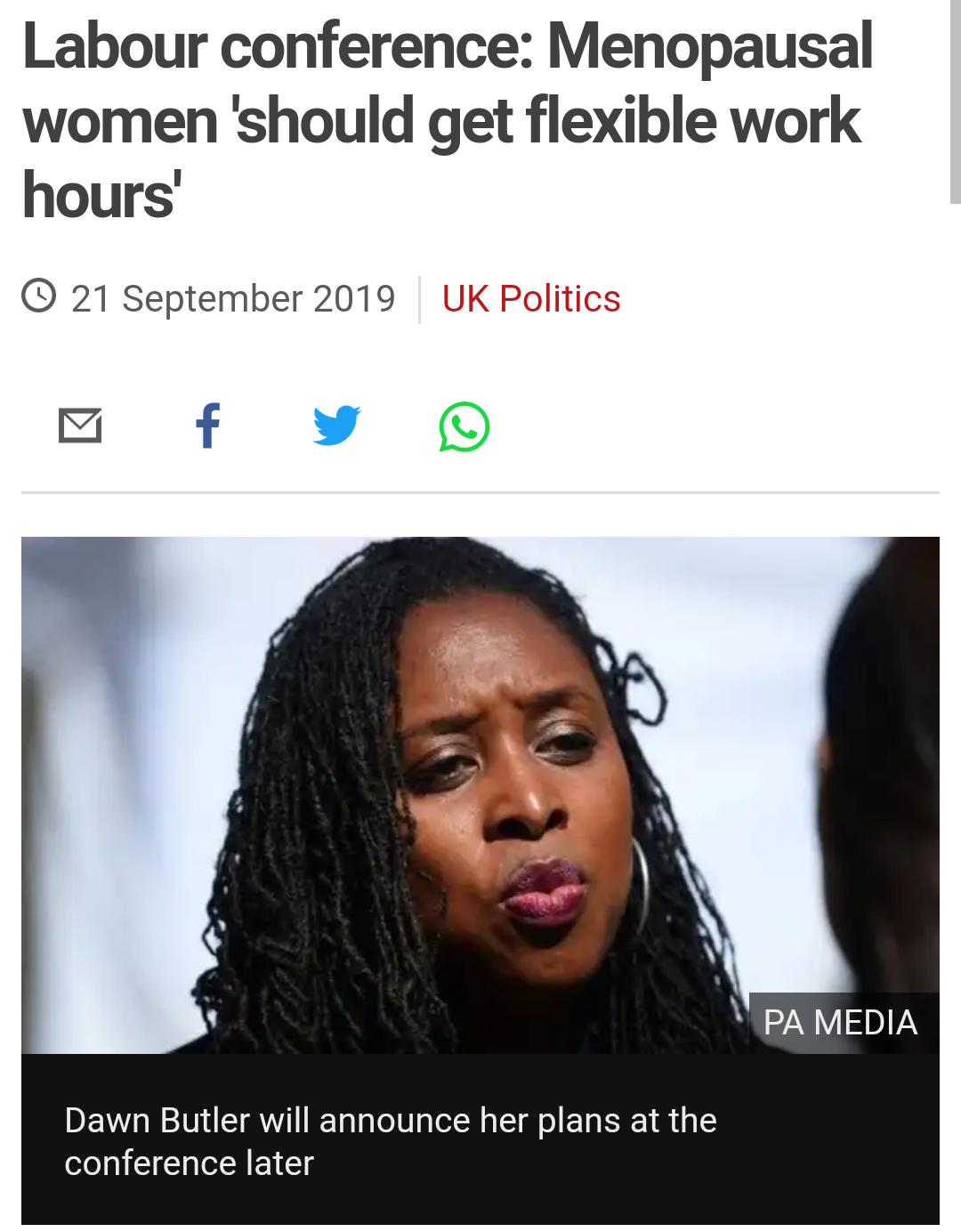This screenshot has height=1232, width=961.
Task: Open the UK Politics section link
Action: [531, 298]
